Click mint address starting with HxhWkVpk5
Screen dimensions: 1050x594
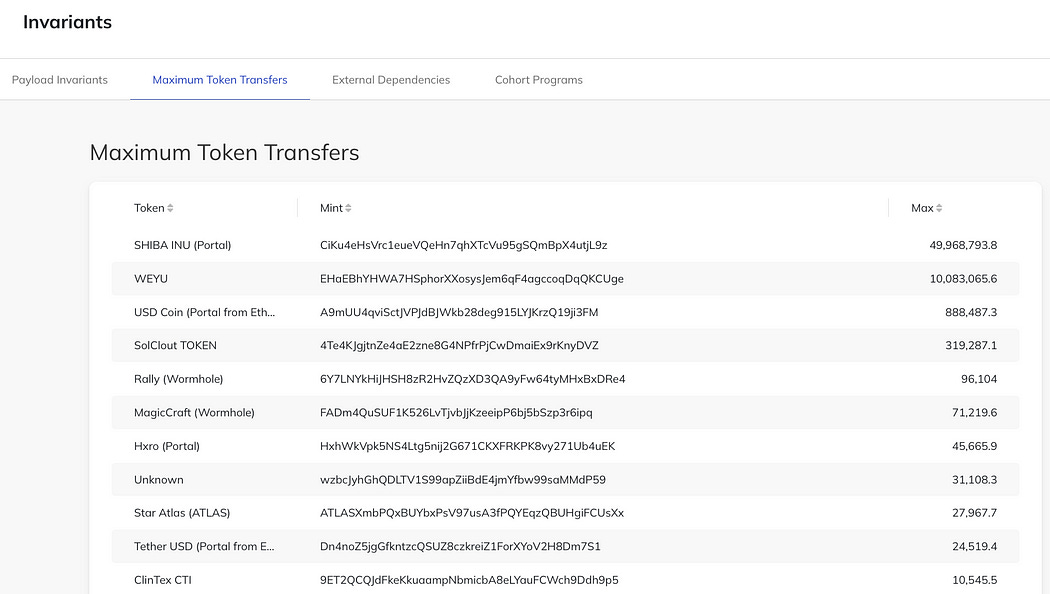pos(467,446)
